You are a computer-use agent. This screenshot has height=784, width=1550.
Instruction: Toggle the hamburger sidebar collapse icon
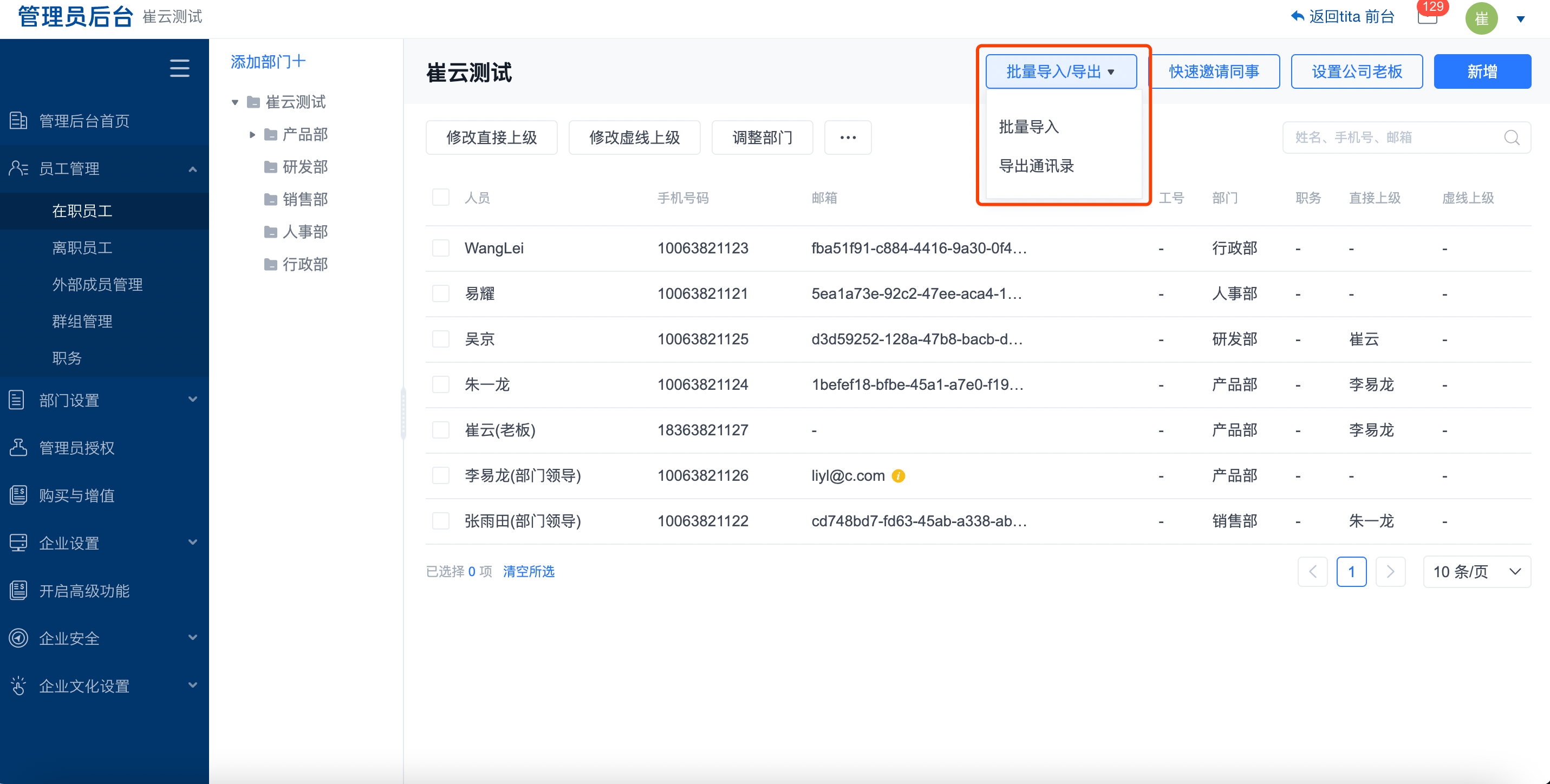pos(179,68)
